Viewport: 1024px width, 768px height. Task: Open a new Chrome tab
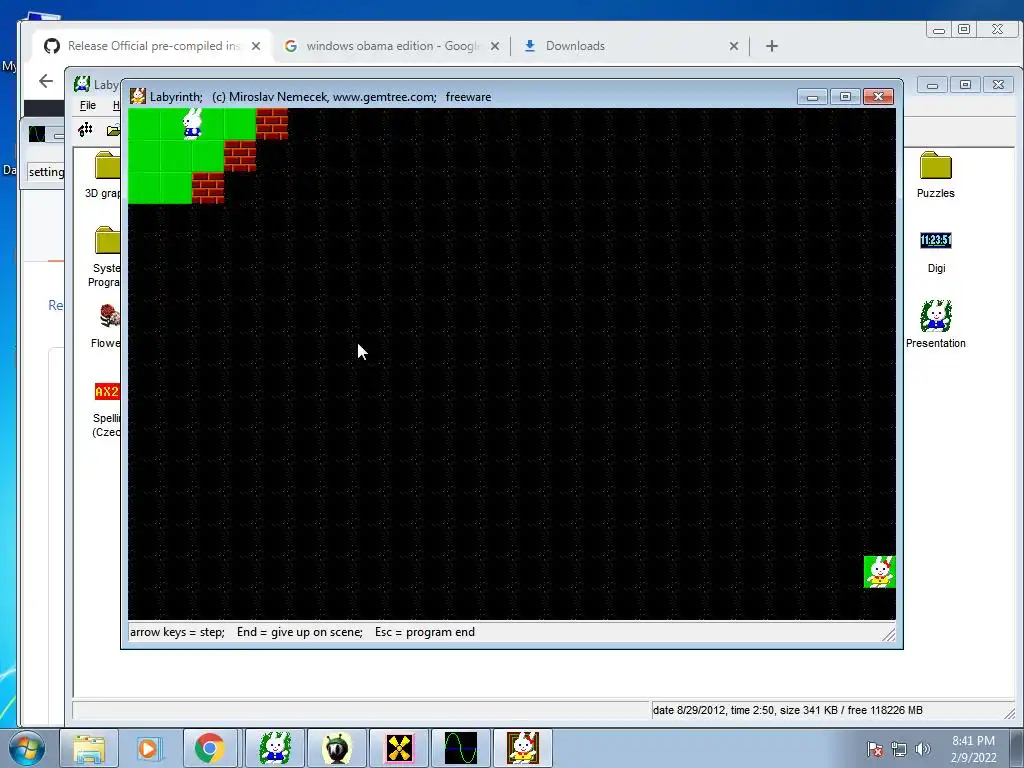[x=772, y=46]
